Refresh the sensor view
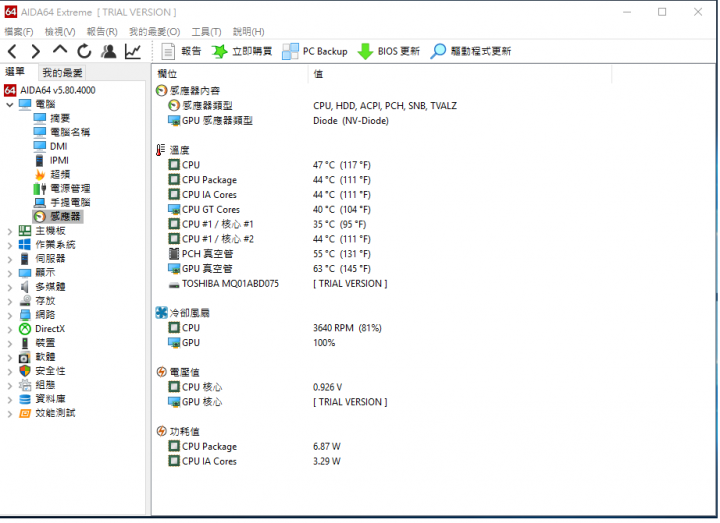This screenshot has height=523, width=720. pyautogui.click(x=84, y=51)
